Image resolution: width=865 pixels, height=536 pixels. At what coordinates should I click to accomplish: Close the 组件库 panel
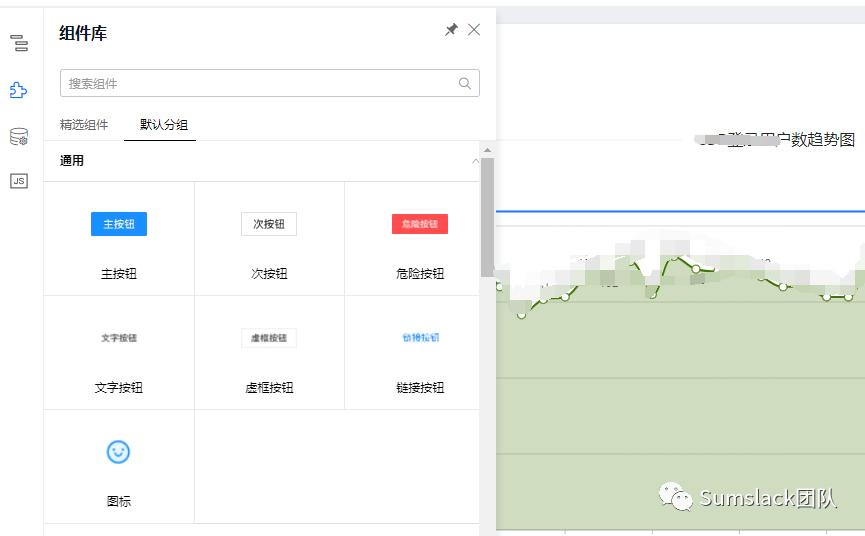click(x=474, y=30)
